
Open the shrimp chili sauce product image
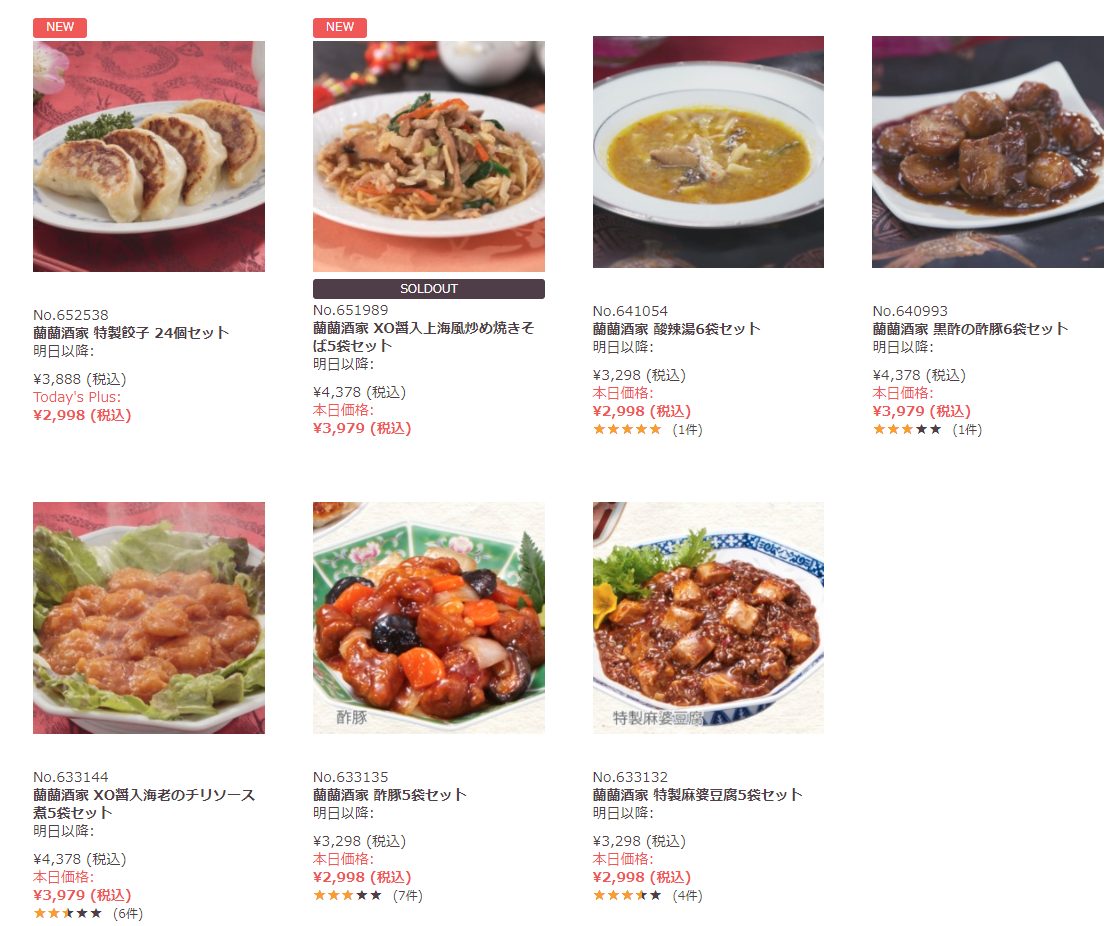pyautogui.click(x=149, y=617)
